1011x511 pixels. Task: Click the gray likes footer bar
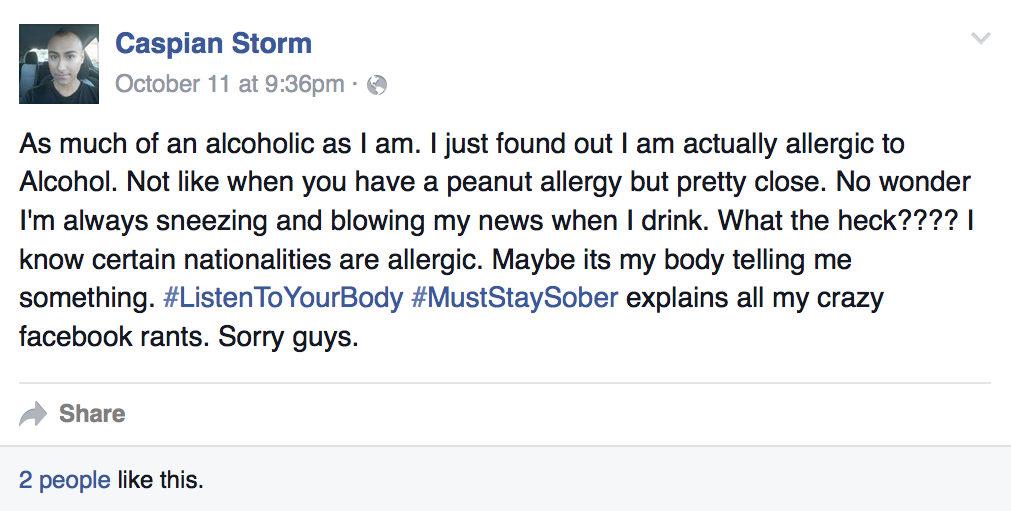click(x=600, y=480)
